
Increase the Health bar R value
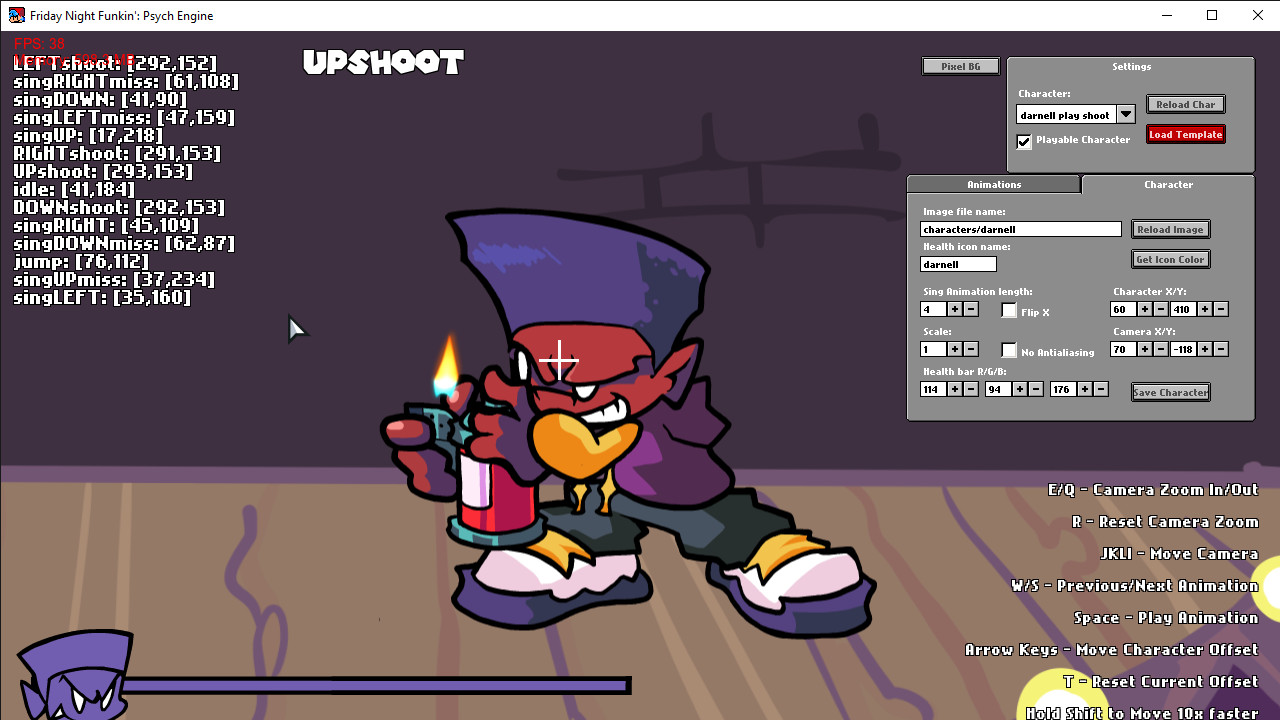954,389
